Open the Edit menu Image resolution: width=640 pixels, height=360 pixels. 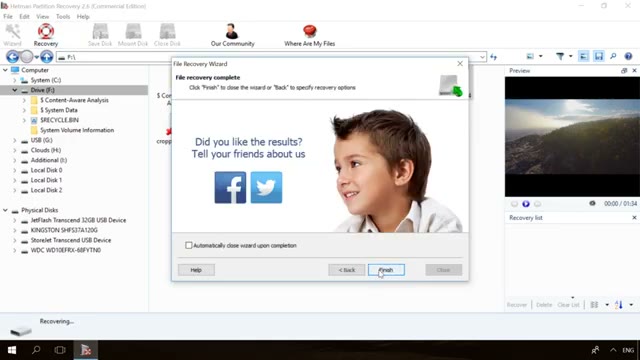(24, 17)
